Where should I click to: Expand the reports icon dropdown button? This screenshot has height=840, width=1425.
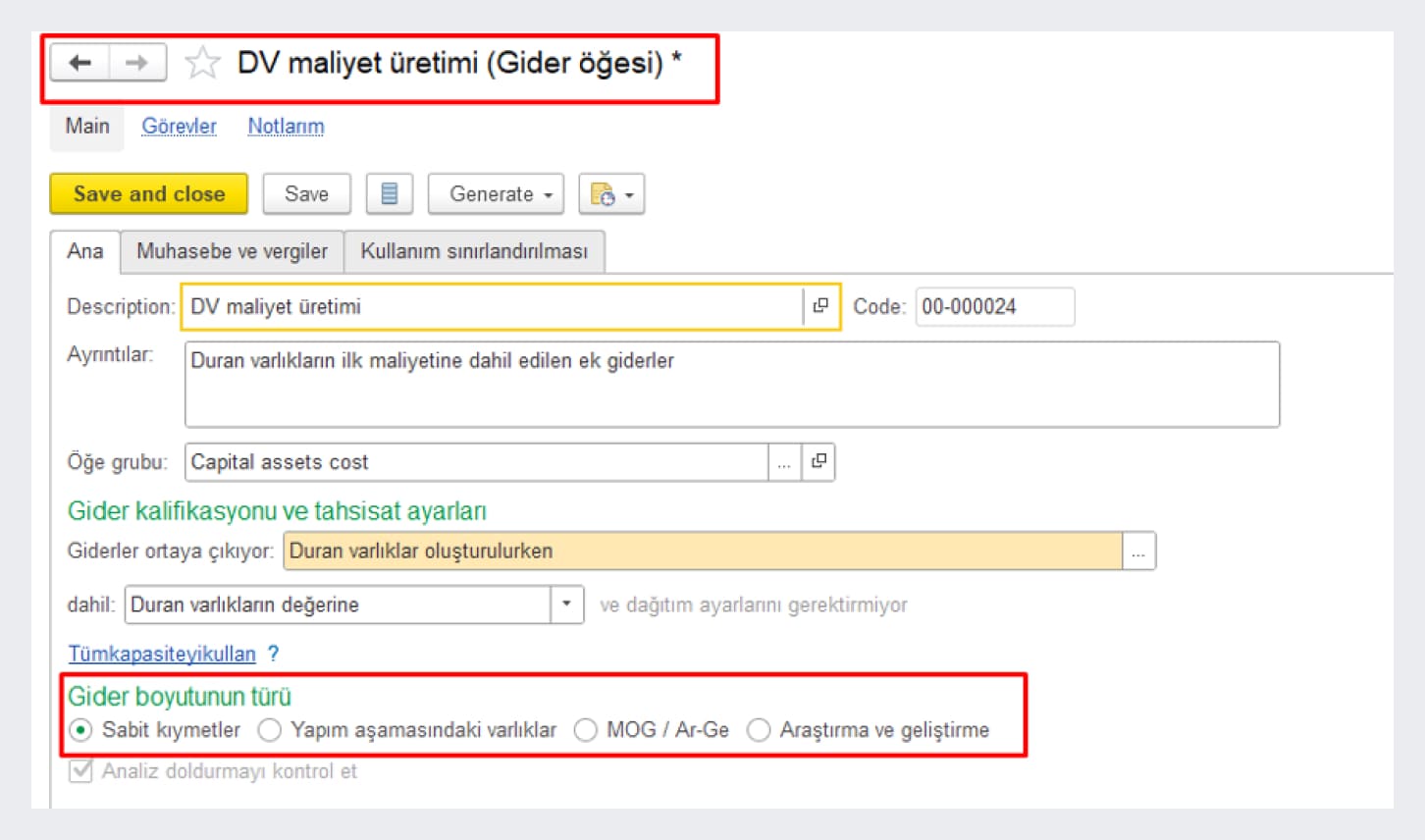pyautogui.click(x=611, y=194)
